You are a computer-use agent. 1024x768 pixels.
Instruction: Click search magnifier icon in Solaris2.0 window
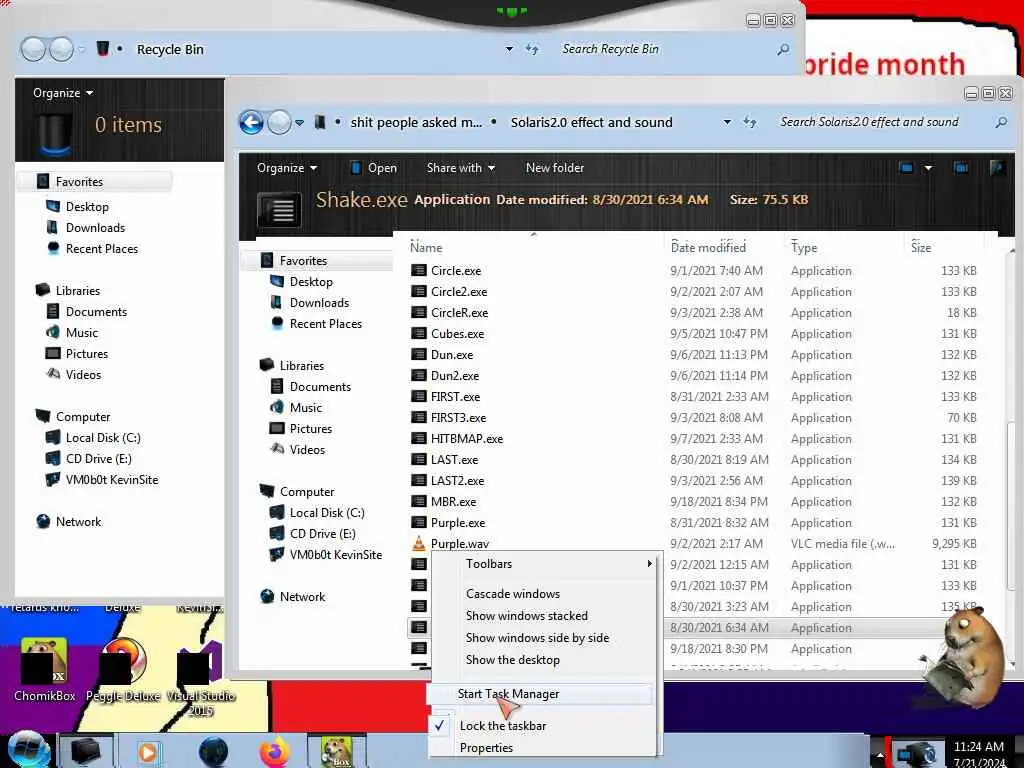pos(1001,122)
